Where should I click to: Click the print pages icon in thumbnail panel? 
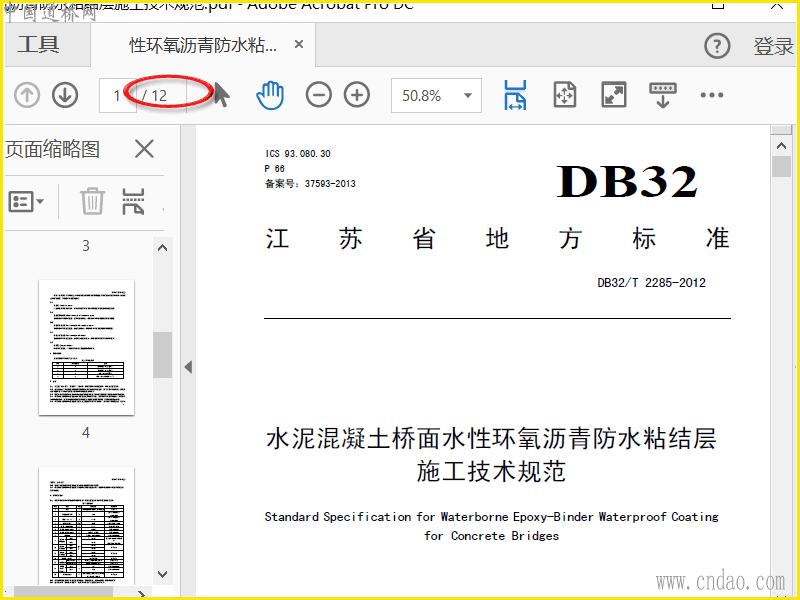pyautogui.click(x=133, y=201)
